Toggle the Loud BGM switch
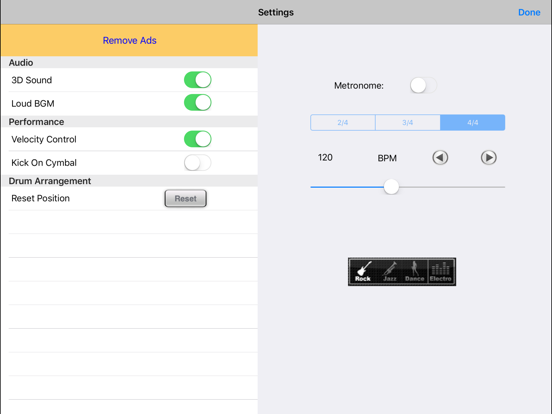This screenshot has height=414, width=552. click(x=197, y=103)
